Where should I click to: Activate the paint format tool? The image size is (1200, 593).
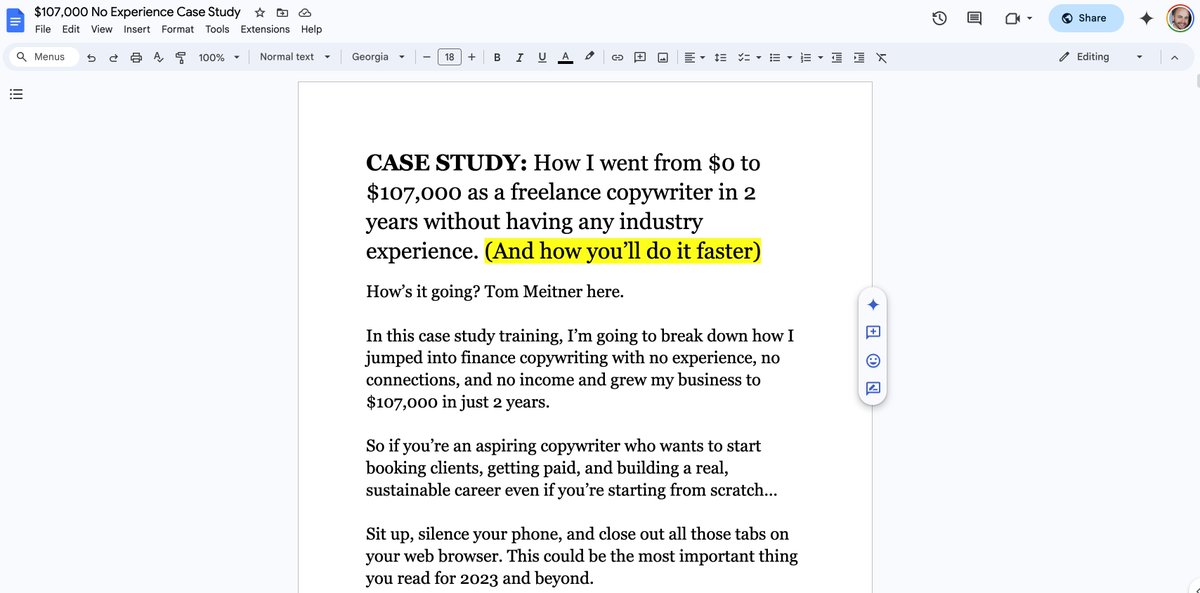[x=181, y=57]
